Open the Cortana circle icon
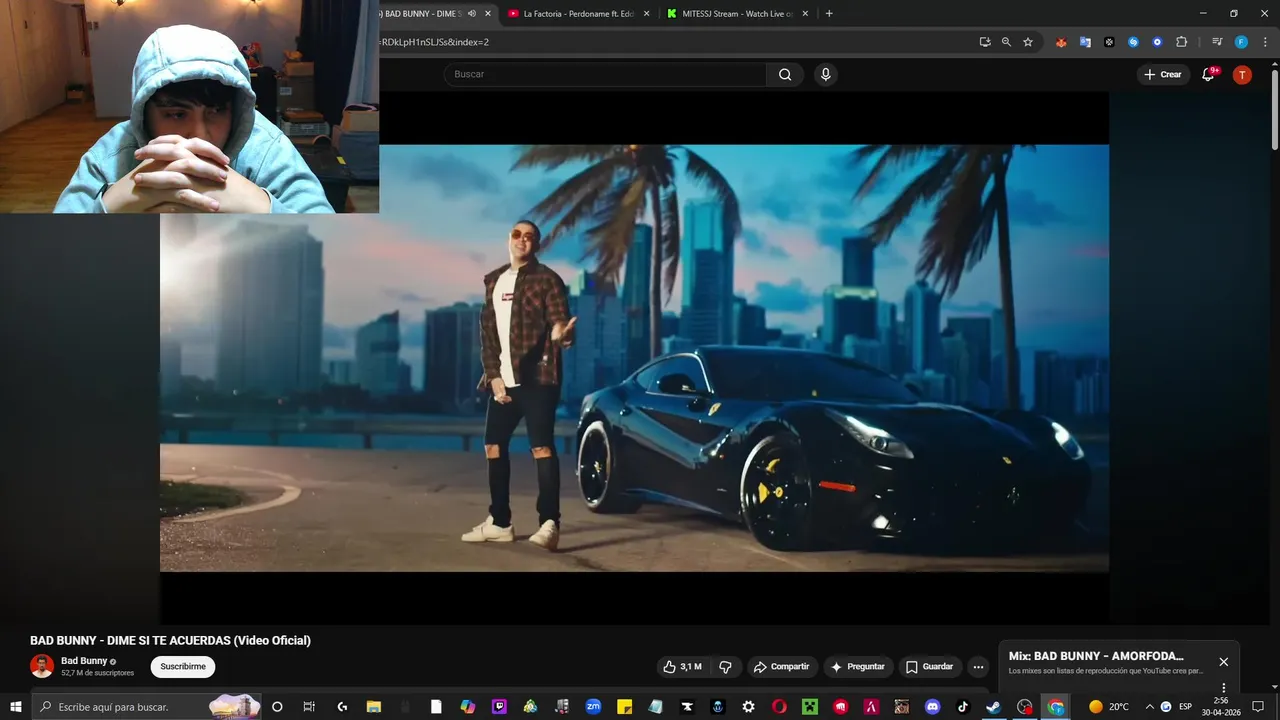1280x720 pixels. (277, 707)
